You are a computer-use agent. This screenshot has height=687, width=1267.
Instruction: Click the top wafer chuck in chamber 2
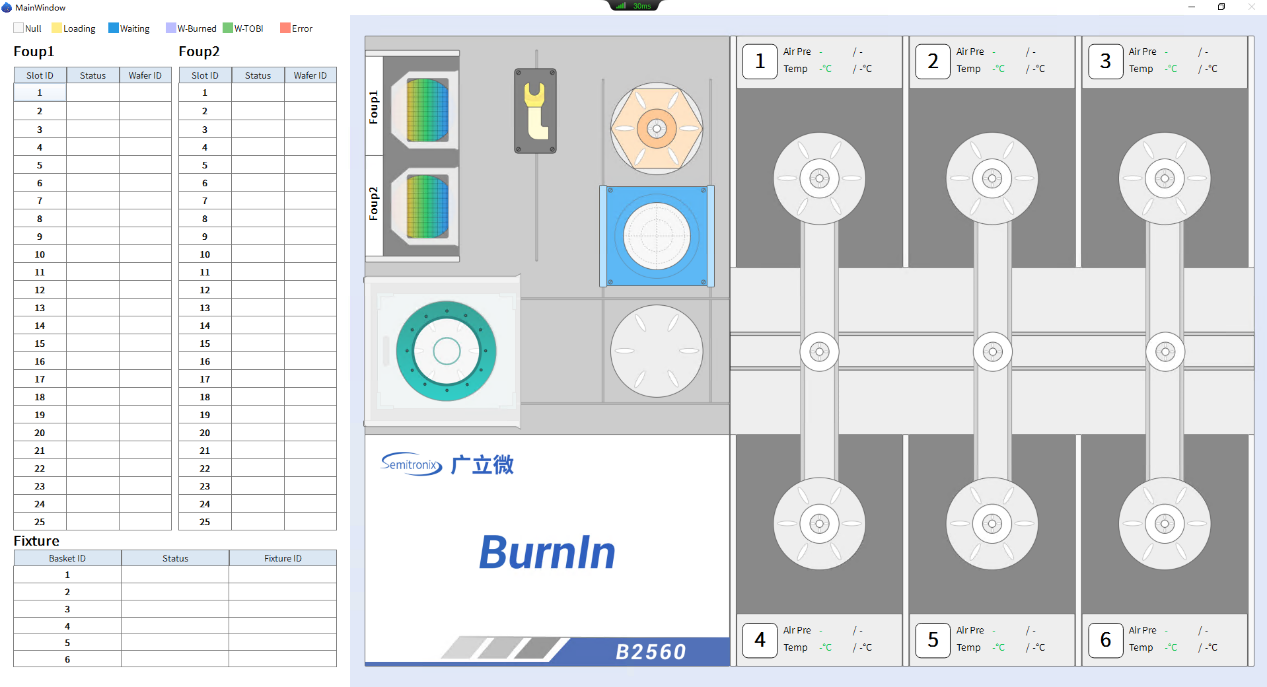(x=992, y=179)
